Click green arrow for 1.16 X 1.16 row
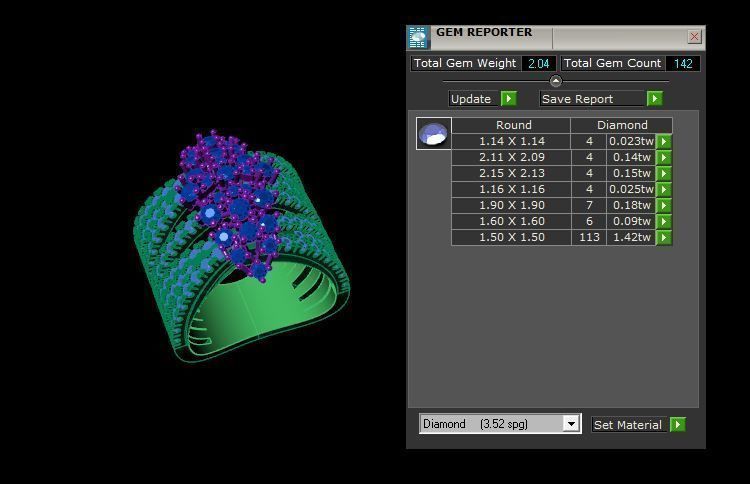The image size is (750, 484). (x=664, y=189)
